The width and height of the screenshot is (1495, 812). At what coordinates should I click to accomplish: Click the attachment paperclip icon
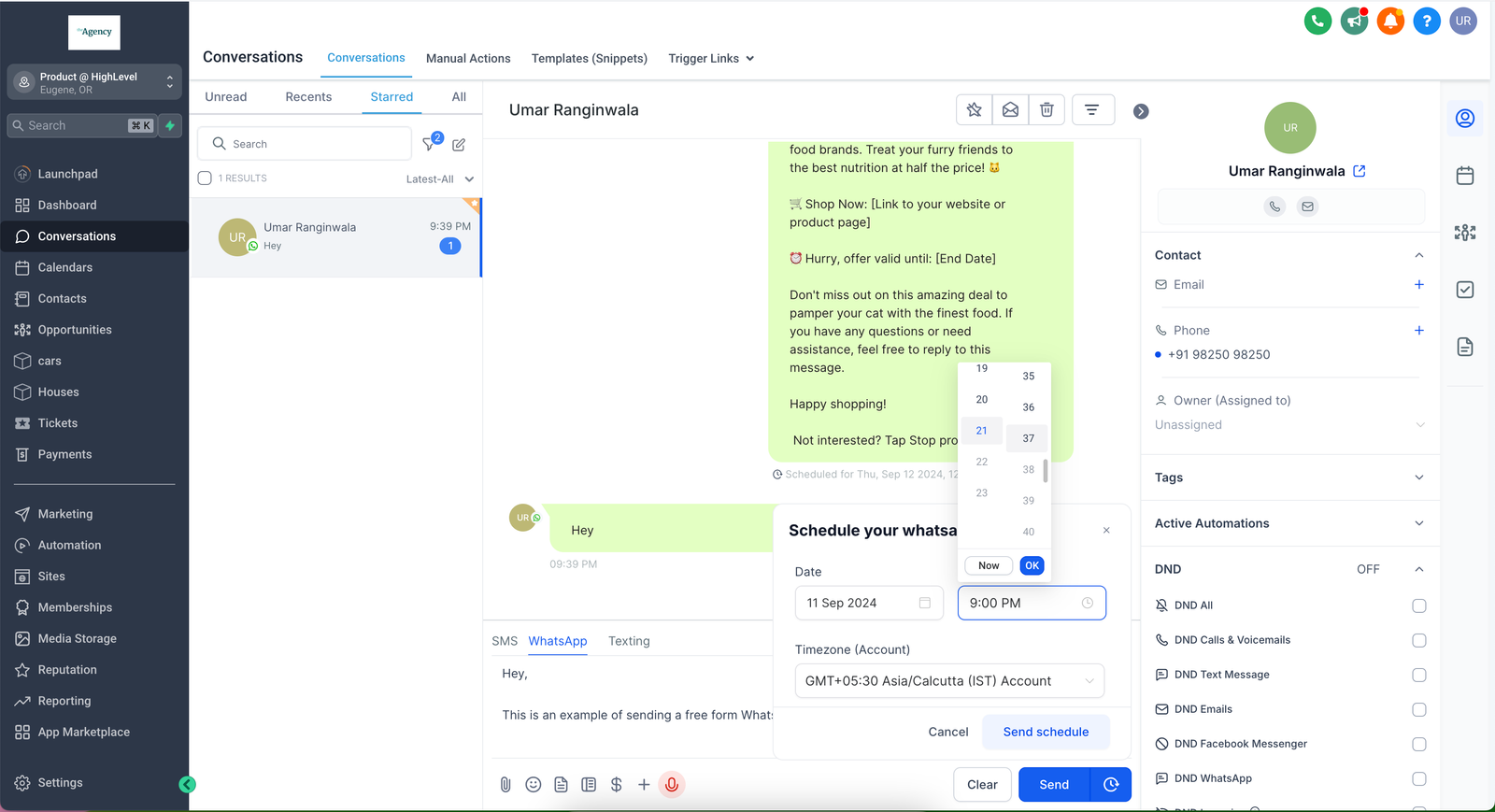pyautogui.click(x=505, y=785)
